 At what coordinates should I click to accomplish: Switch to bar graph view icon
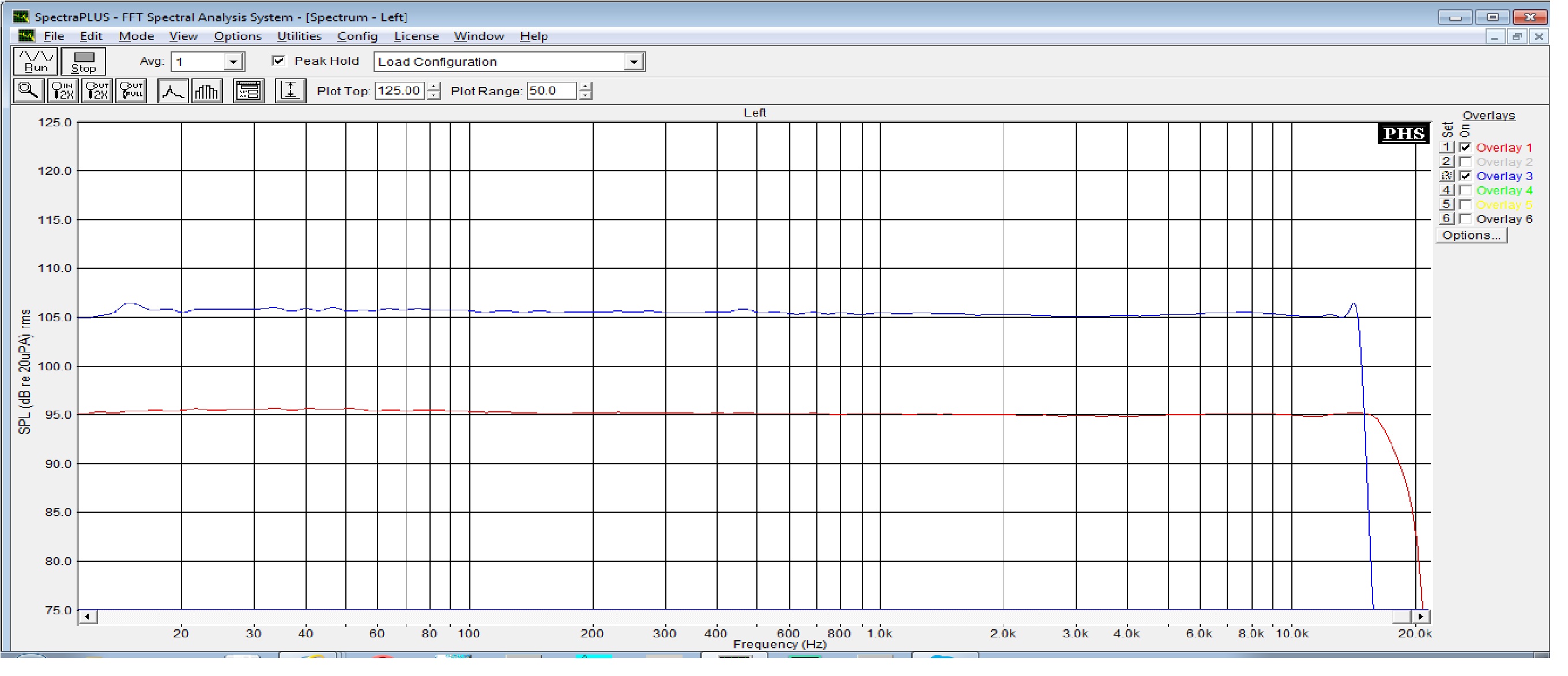[x=207, y=91]
